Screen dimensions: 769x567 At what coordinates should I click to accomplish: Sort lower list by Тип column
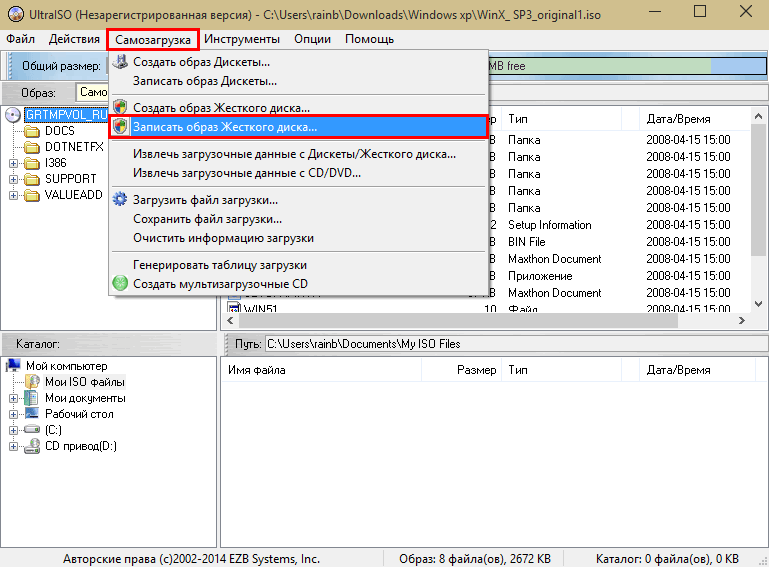(x=561, y=370)
